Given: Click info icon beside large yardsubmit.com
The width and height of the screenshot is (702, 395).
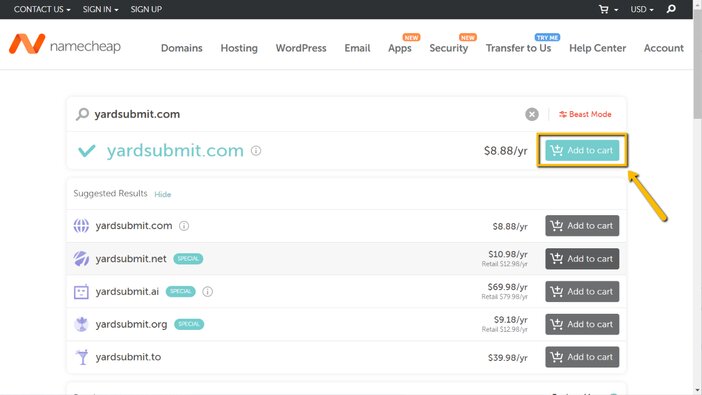Looking at the screenshot, I should click(x=256, y=151).
